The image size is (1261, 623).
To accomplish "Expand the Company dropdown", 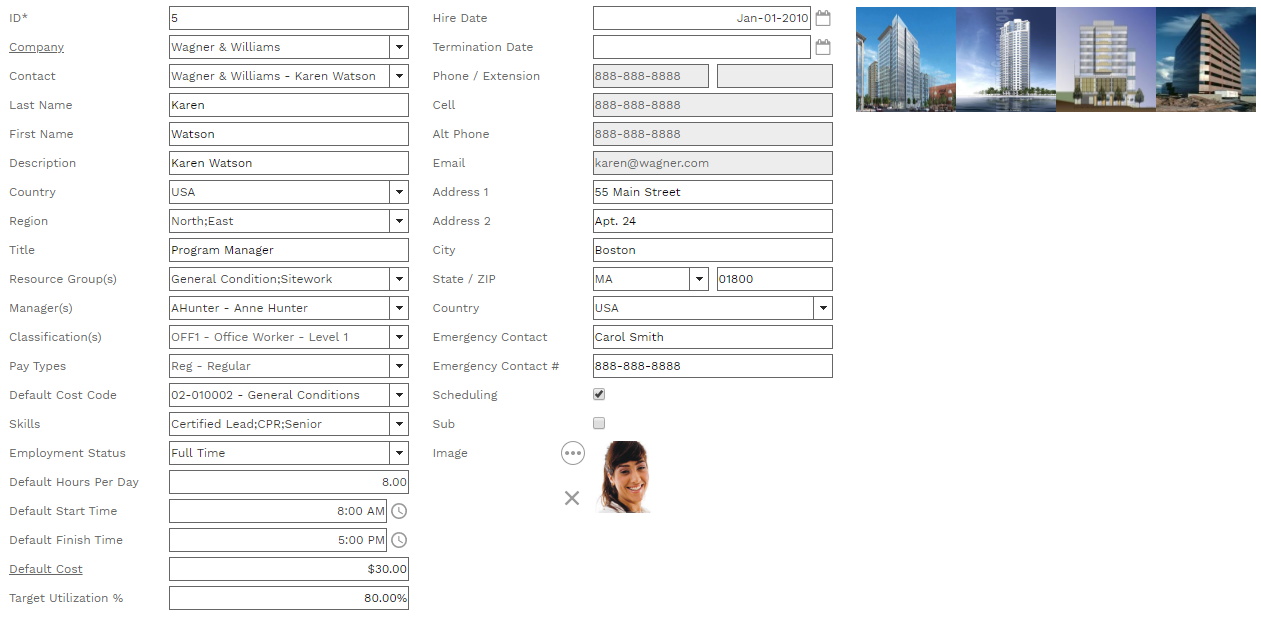I will [399, 47].
